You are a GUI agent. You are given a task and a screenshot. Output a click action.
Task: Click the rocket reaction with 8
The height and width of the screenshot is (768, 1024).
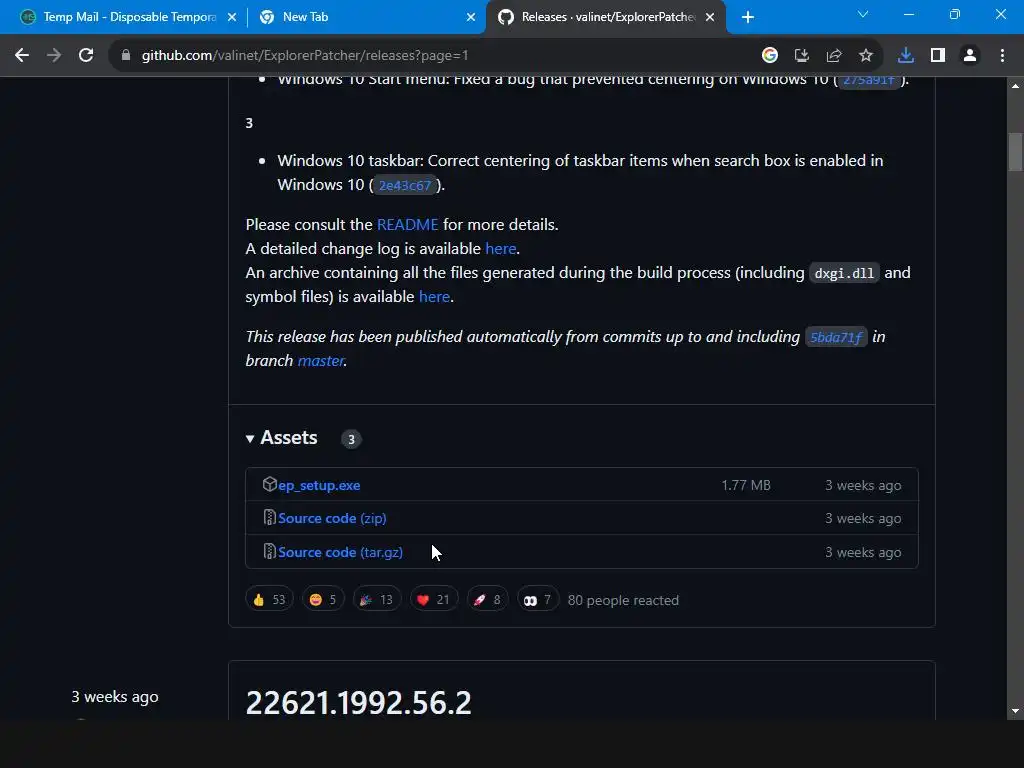pos(487,600)
